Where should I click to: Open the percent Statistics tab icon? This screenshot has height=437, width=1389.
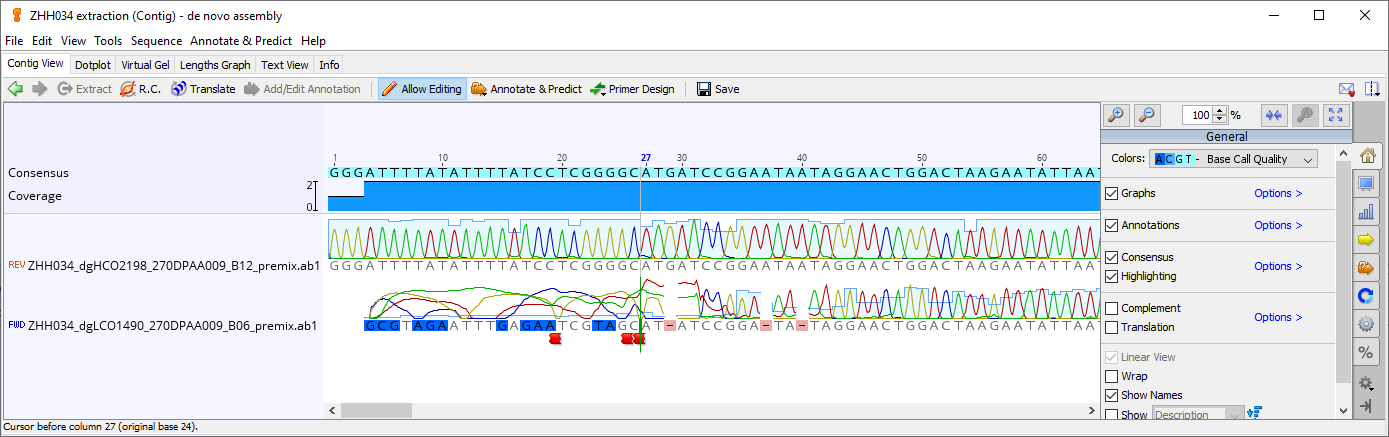tap(1366, 352)
